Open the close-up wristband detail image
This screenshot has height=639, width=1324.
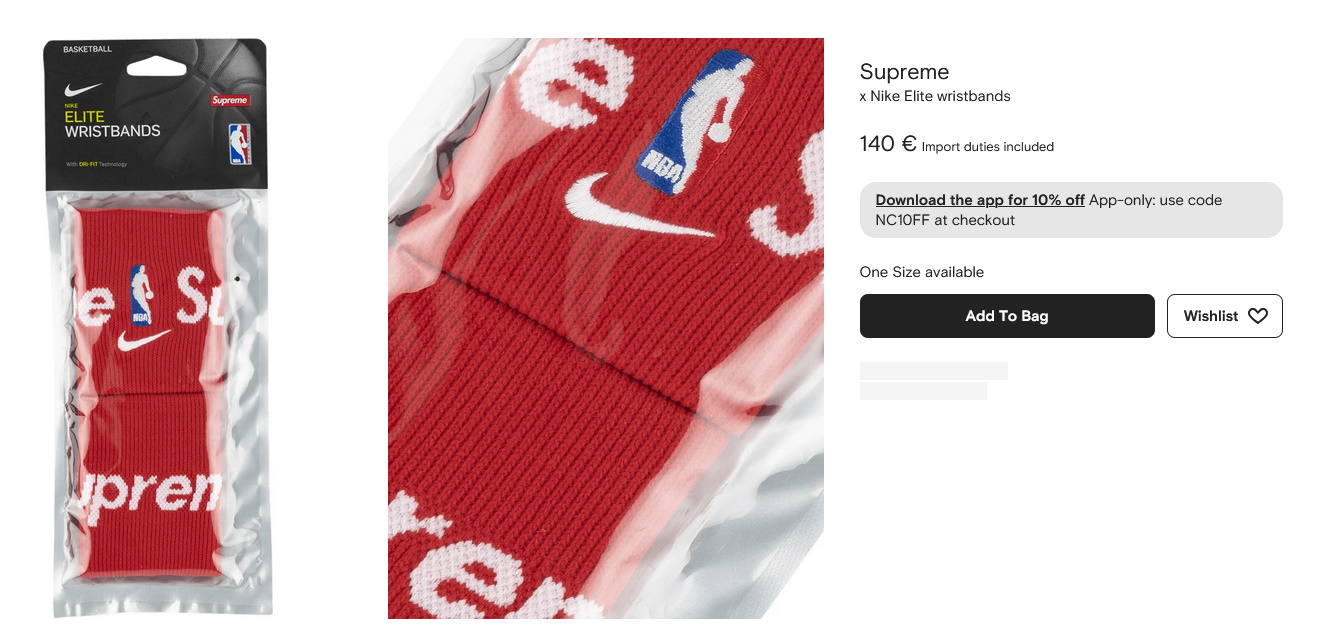point(606,328)
